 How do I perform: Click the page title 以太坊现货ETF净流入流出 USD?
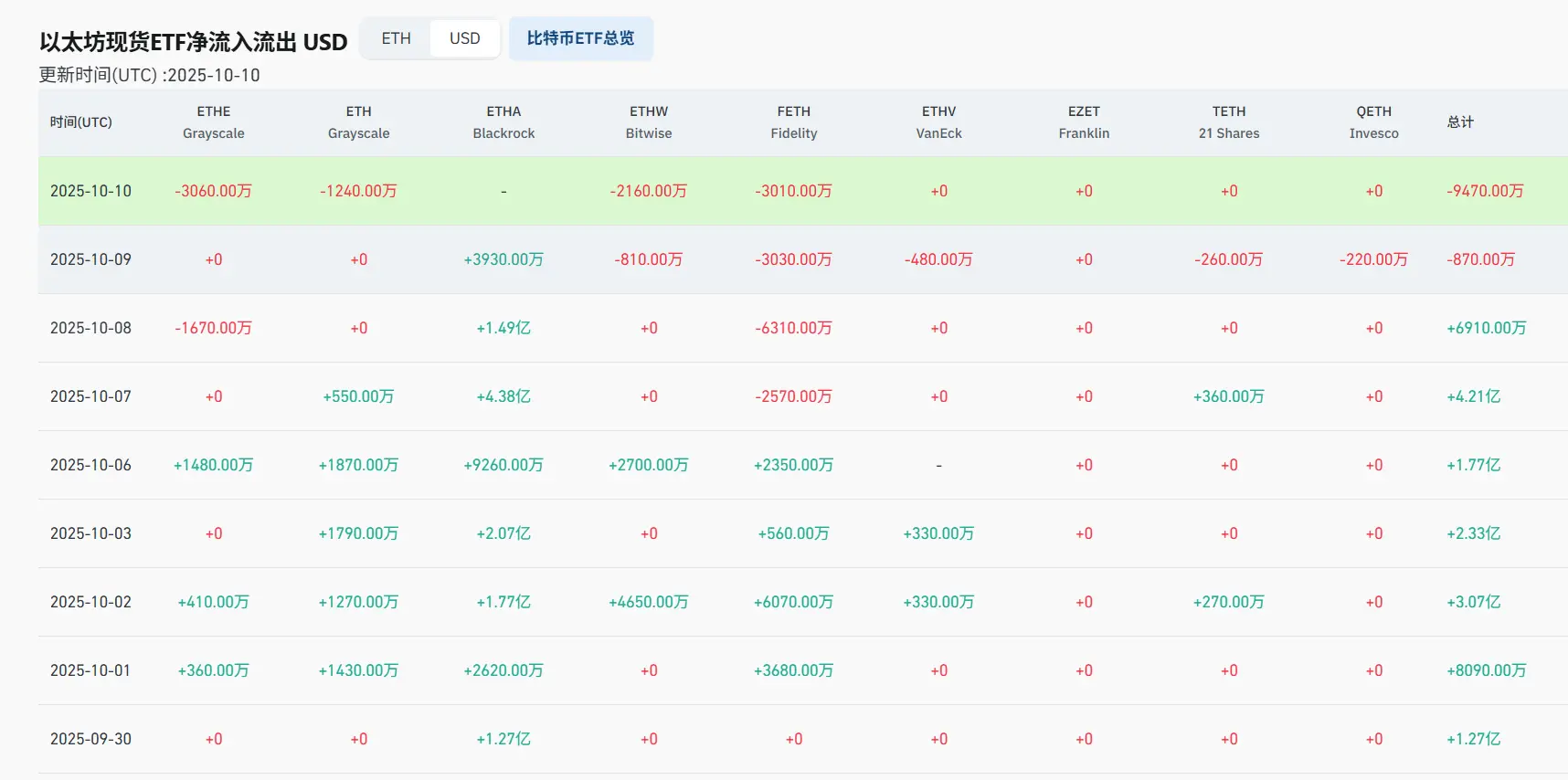click(194, 42)
